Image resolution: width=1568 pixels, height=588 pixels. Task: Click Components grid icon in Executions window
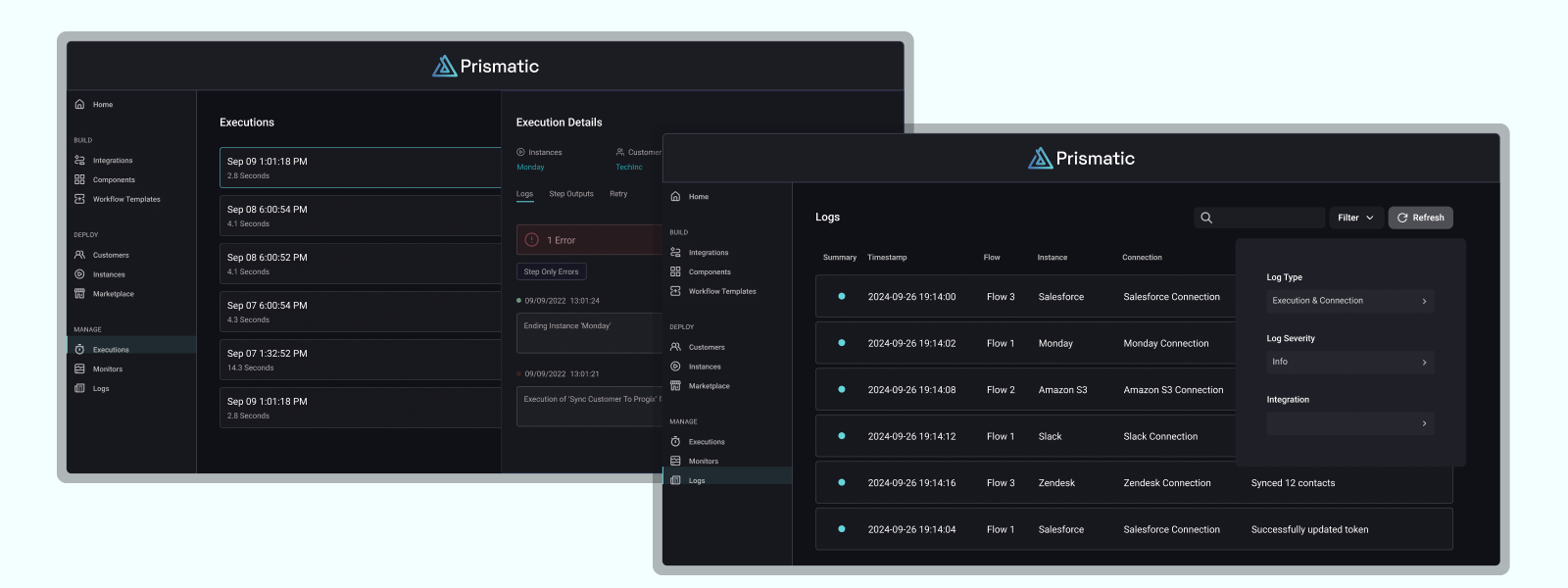pyautogui.click(x=79, y=179)
